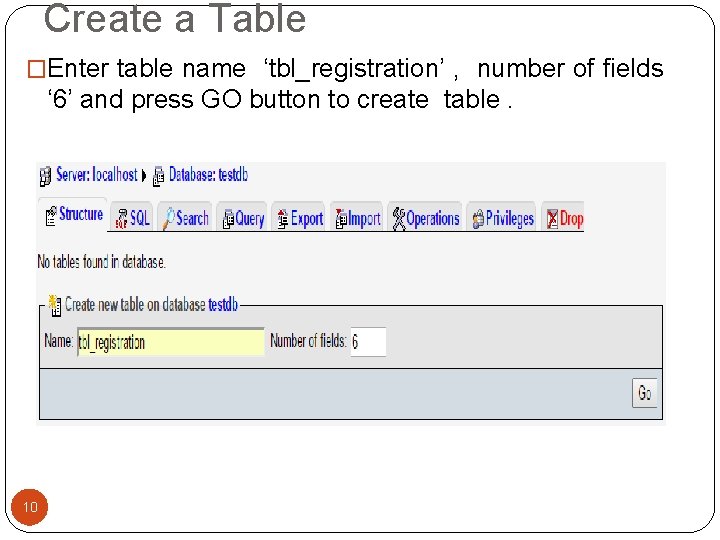Click the slide number 10 badge
720x540 pixels.
pyautogui.click(x=29, y=507)
